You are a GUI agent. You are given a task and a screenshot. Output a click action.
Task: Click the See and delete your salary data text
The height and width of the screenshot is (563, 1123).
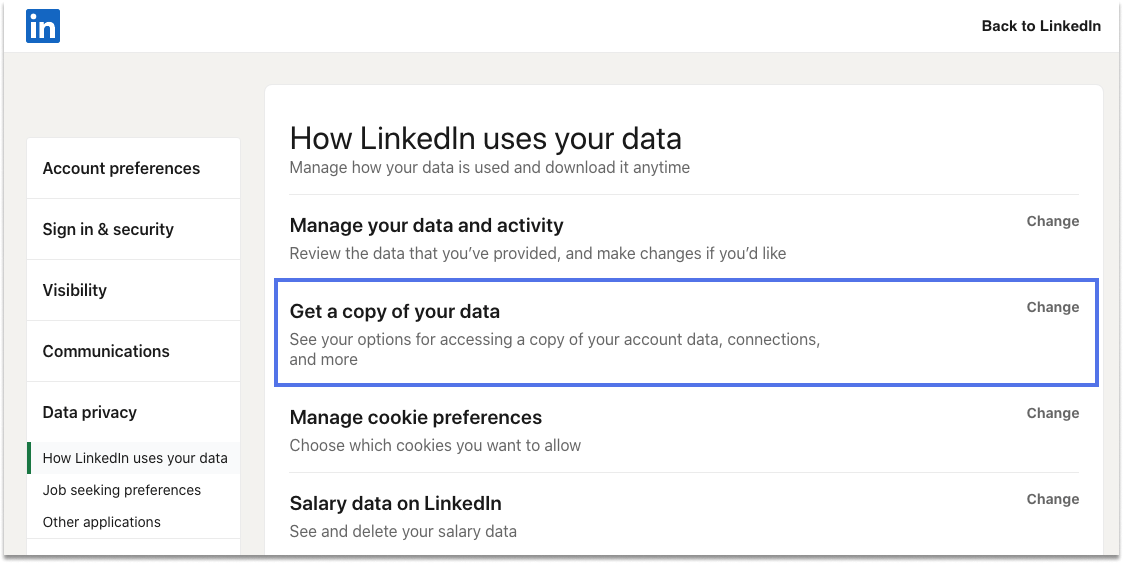click(x=403, y=531)
